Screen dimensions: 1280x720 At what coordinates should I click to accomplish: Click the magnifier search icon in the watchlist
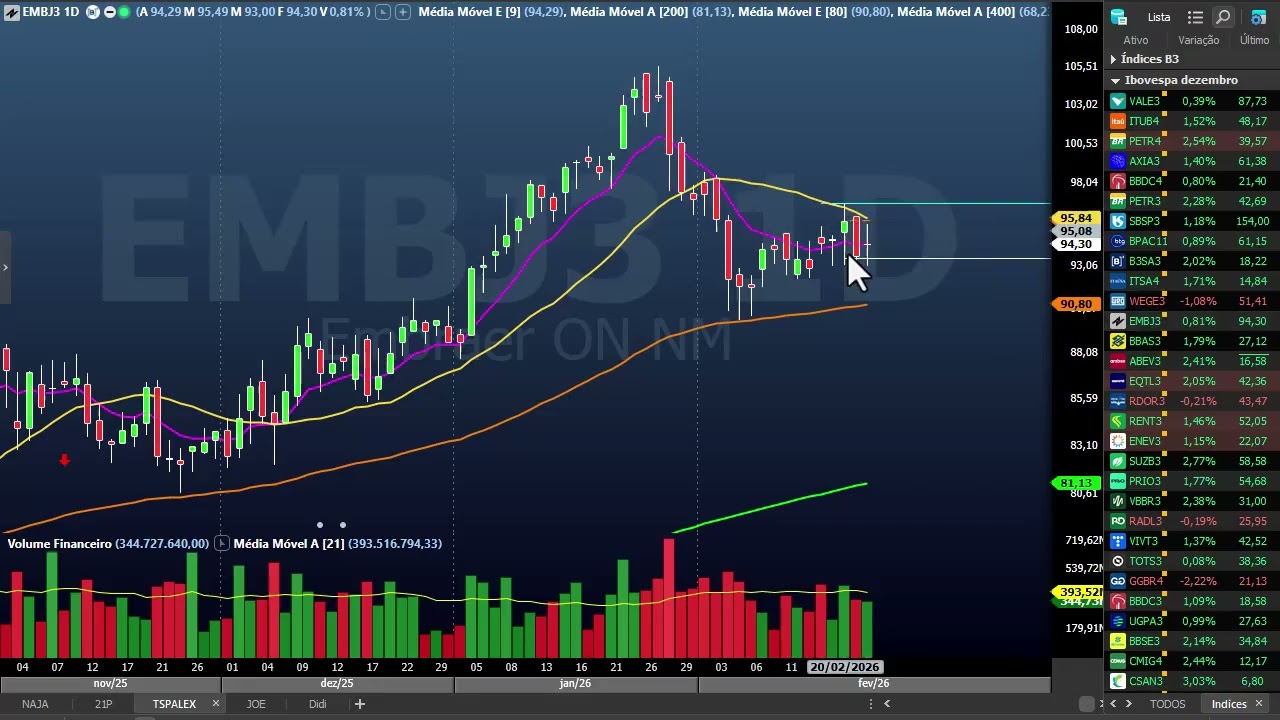pyautogui.click(x=1223, y=17)
